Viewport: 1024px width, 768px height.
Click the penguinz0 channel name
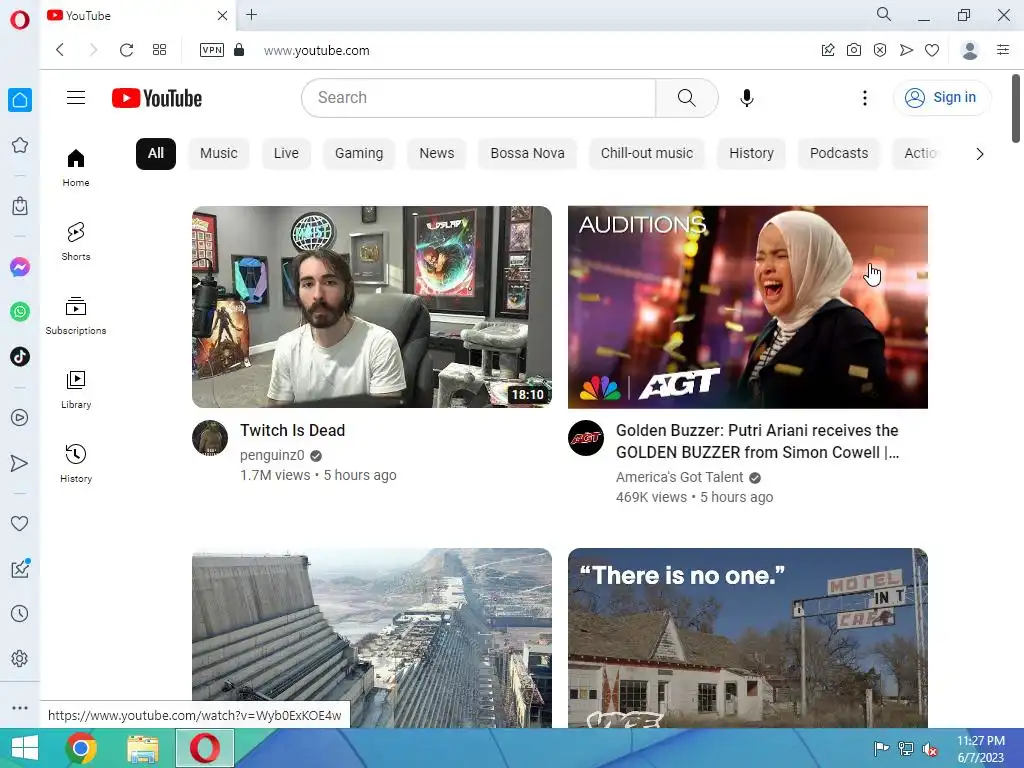(x=272, y=455)
